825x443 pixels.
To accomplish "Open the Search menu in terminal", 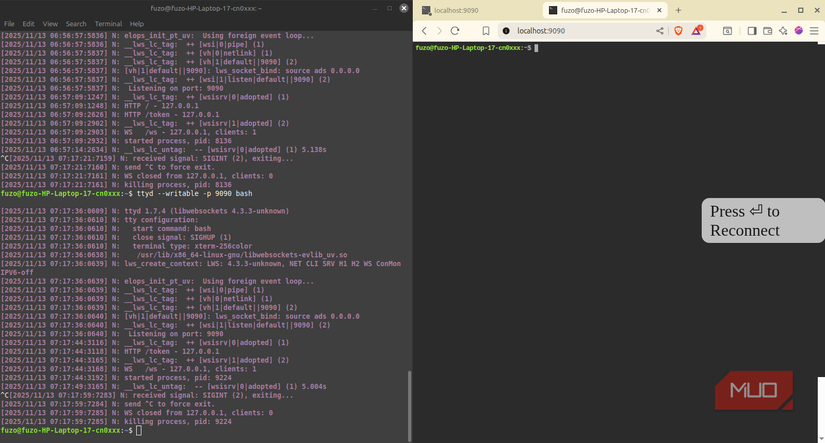I will (x=76, y=24).
